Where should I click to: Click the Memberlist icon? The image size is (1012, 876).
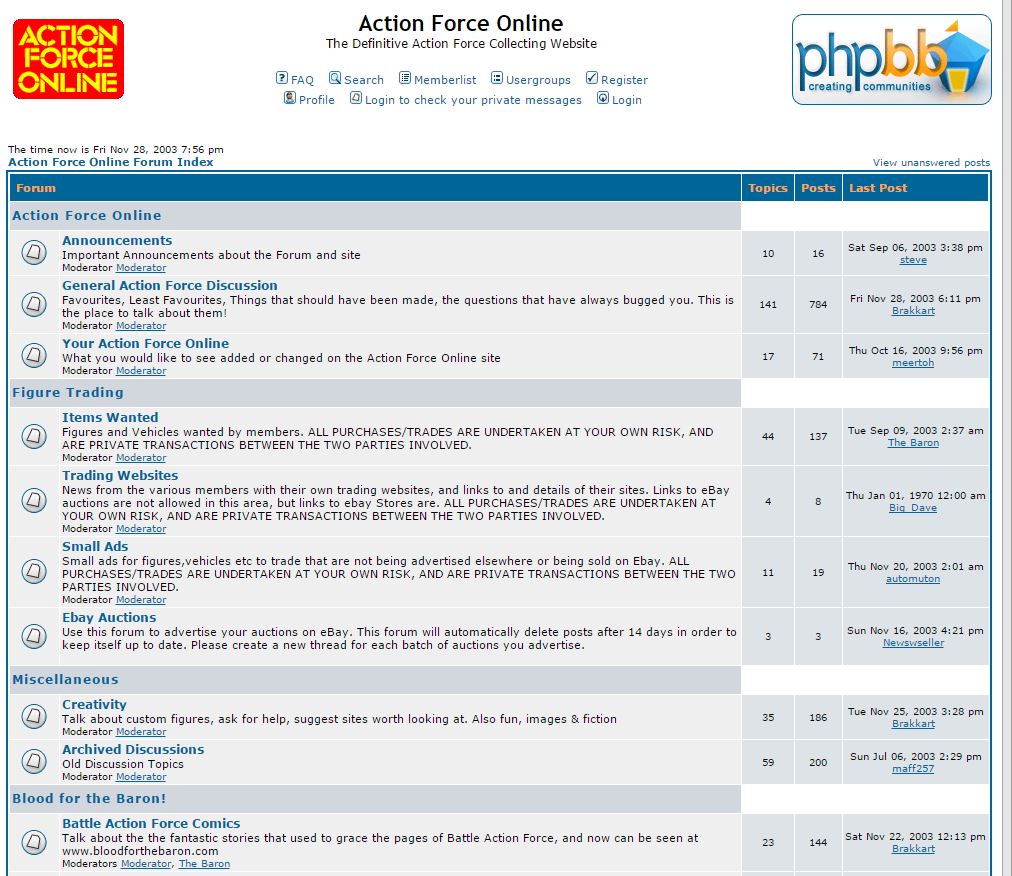click(405, 78)
